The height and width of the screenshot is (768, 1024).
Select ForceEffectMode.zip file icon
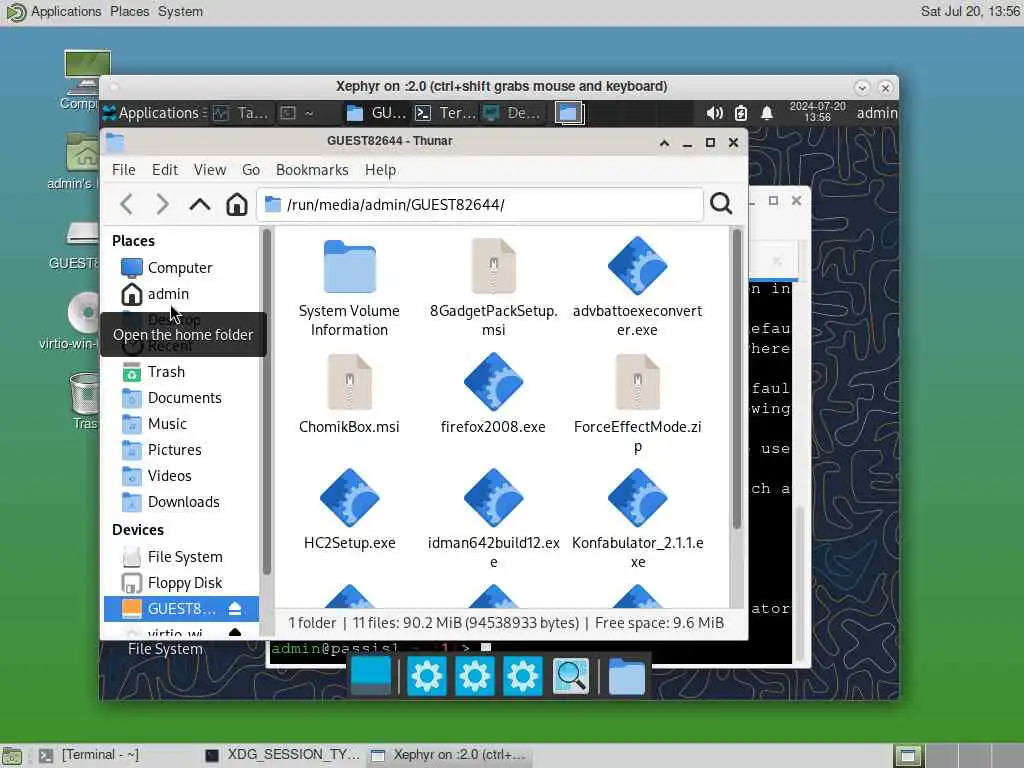pyautogui.click(x=637, y=383)
